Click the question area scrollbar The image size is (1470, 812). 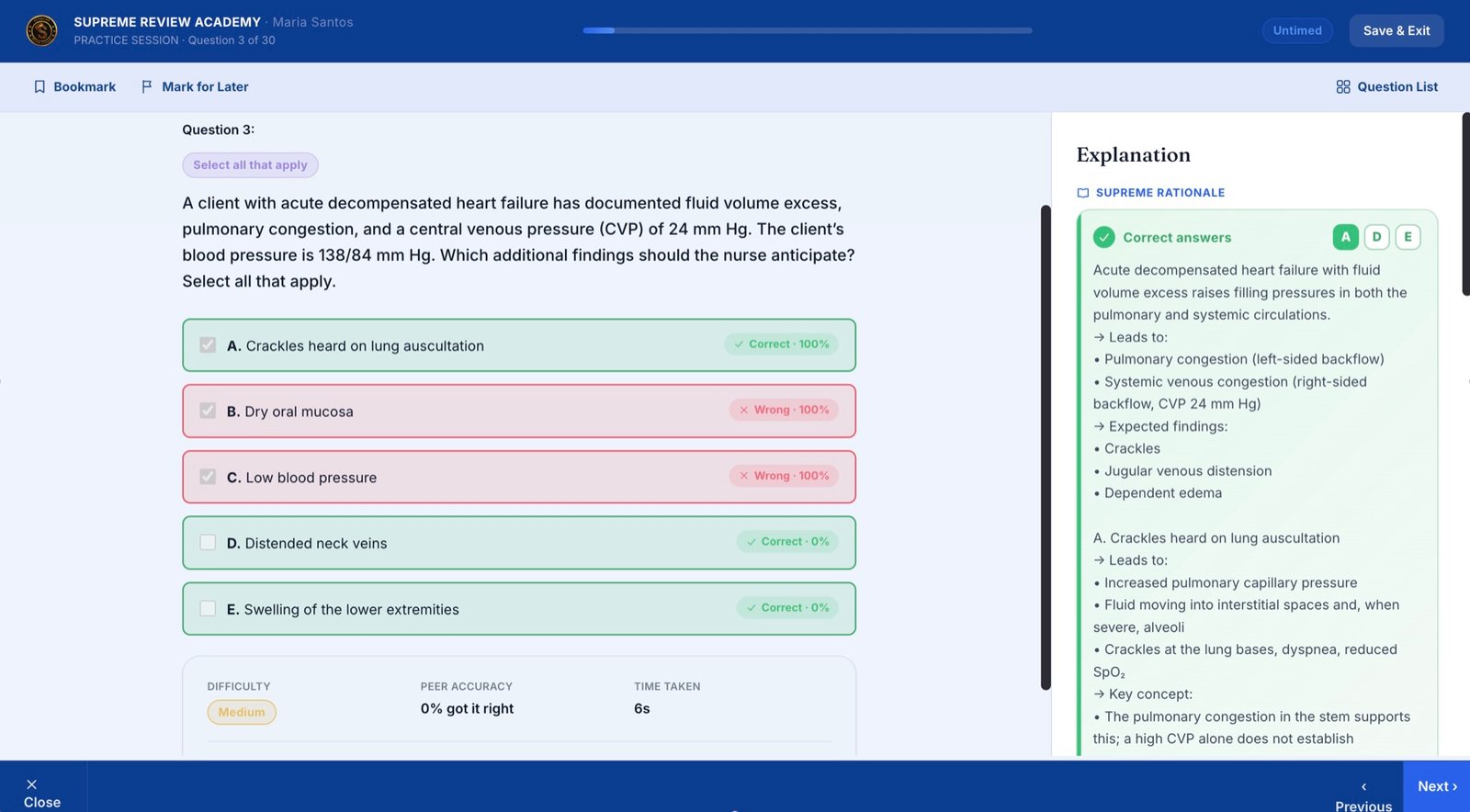[1046, 447]
